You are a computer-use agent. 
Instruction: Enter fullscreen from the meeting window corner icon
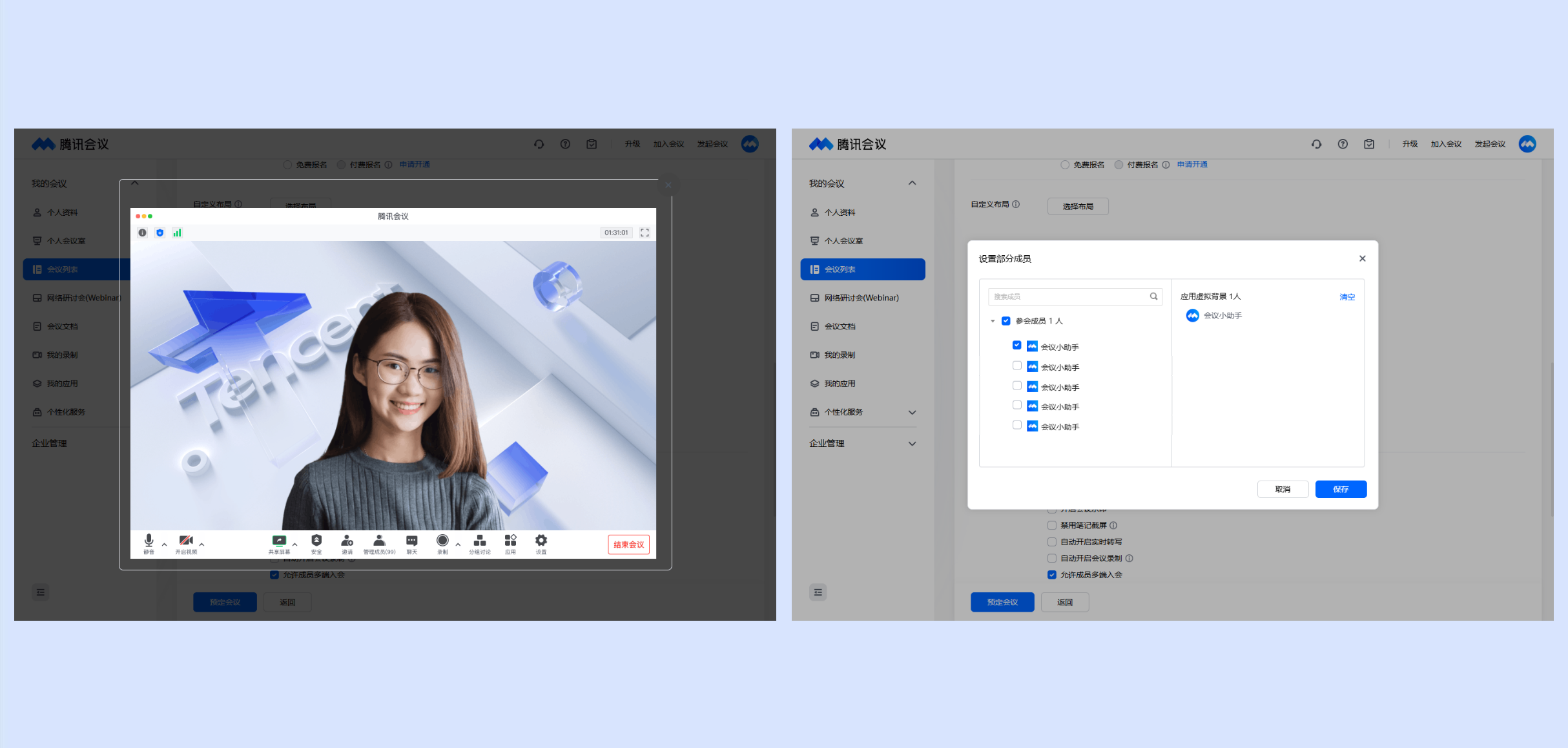coord(645,233)
